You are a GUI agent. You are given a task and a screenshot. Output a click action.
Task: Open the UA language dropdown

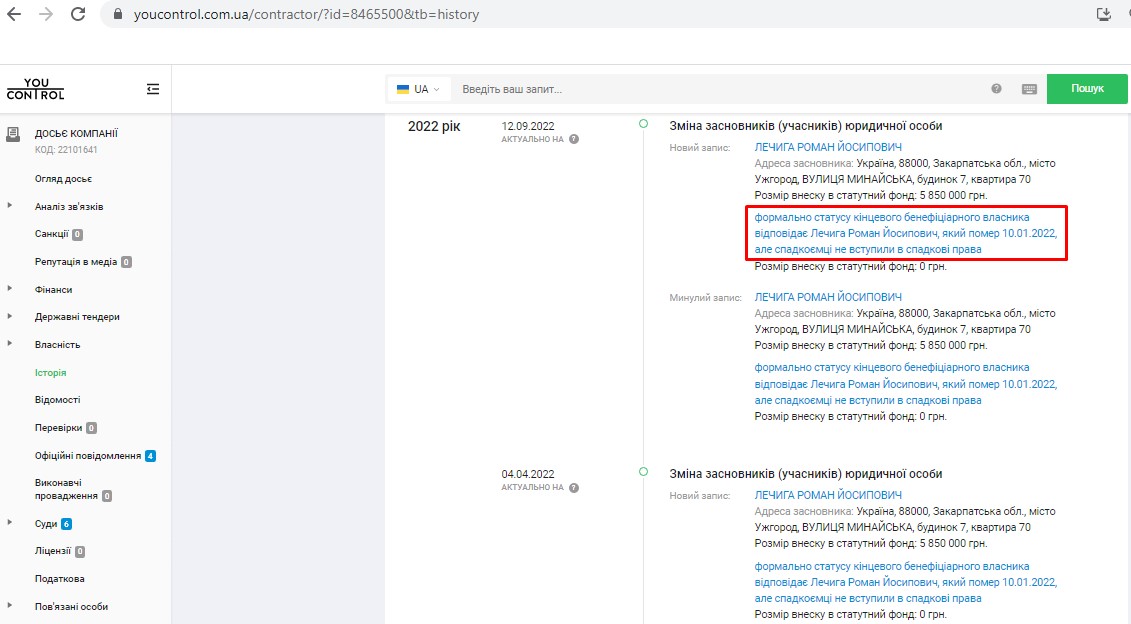tap(418, 89)
